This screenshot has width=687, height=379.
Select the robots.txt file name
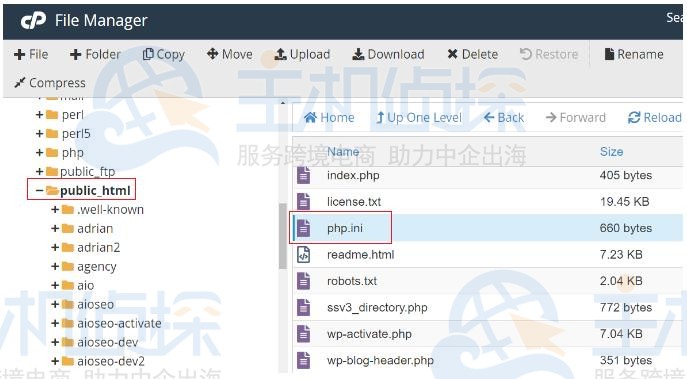[x=352, y=281]
